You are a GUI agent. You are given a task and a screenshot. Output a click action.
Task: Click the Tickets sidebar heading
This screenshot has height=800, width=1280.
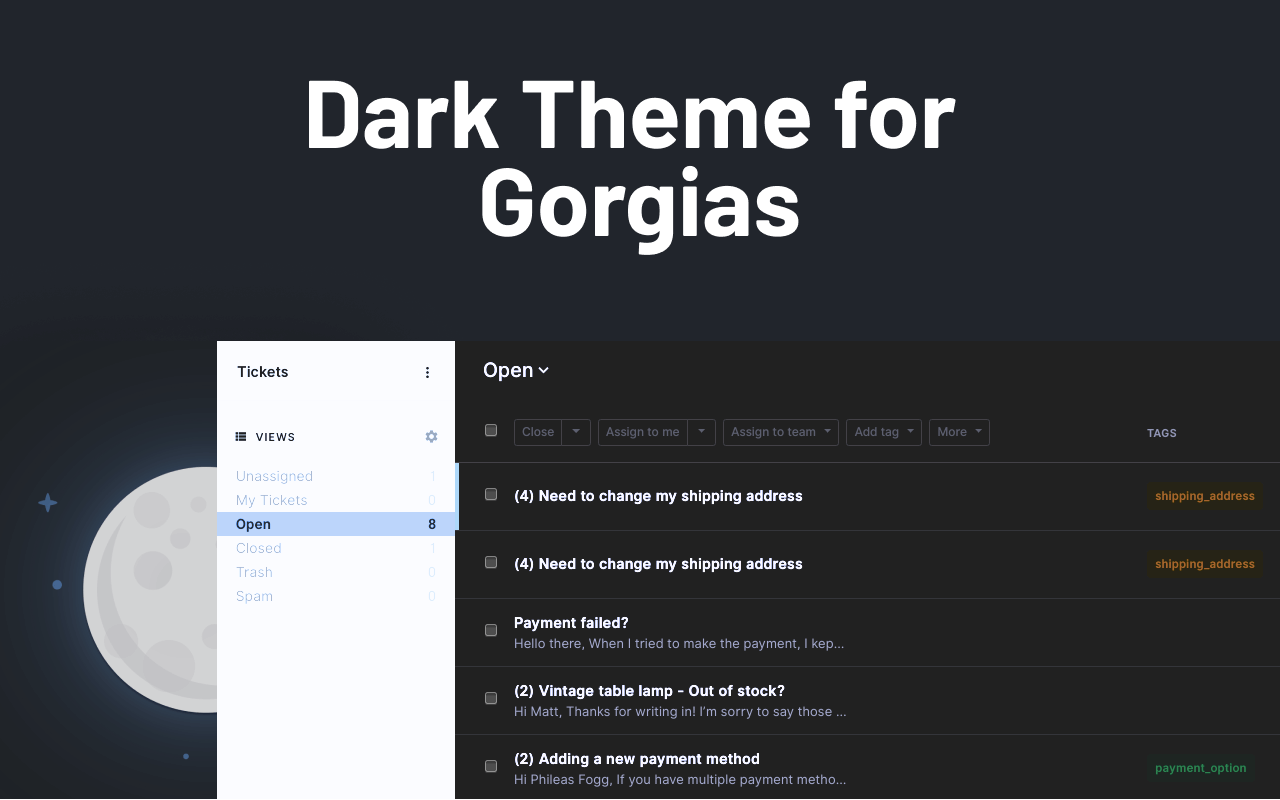point(263,372)
